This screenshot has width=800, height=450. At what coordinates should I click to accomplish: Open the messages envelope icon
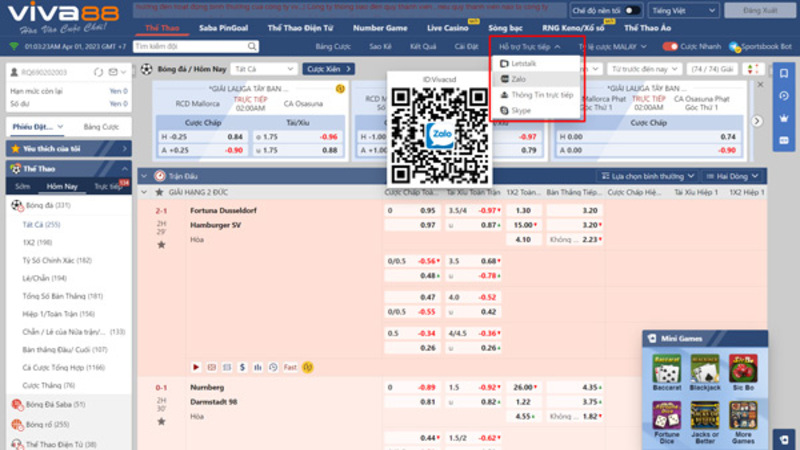pyautogui.click(x=113, y=72)
